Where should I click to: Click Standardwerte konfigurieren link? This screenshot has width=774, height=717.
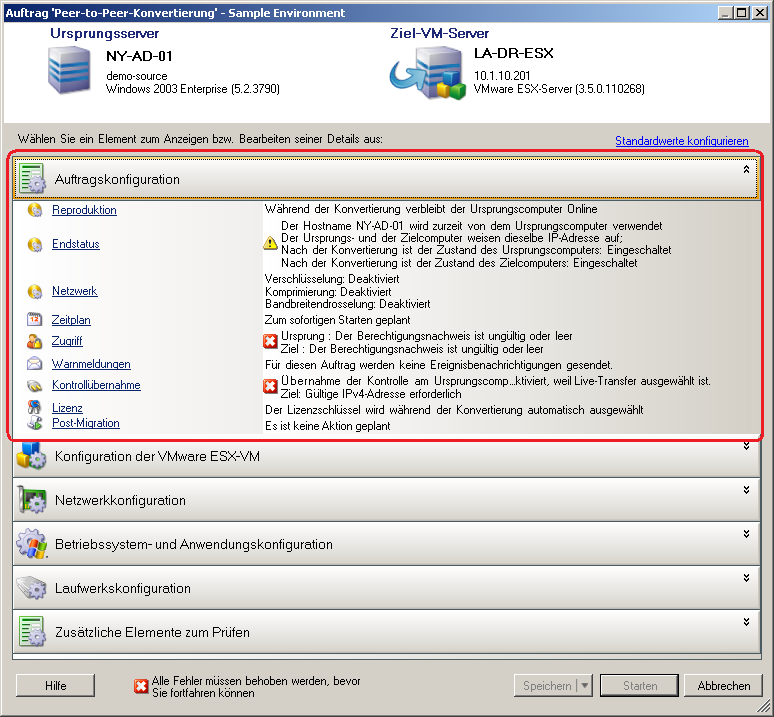[x=682, y=141]
